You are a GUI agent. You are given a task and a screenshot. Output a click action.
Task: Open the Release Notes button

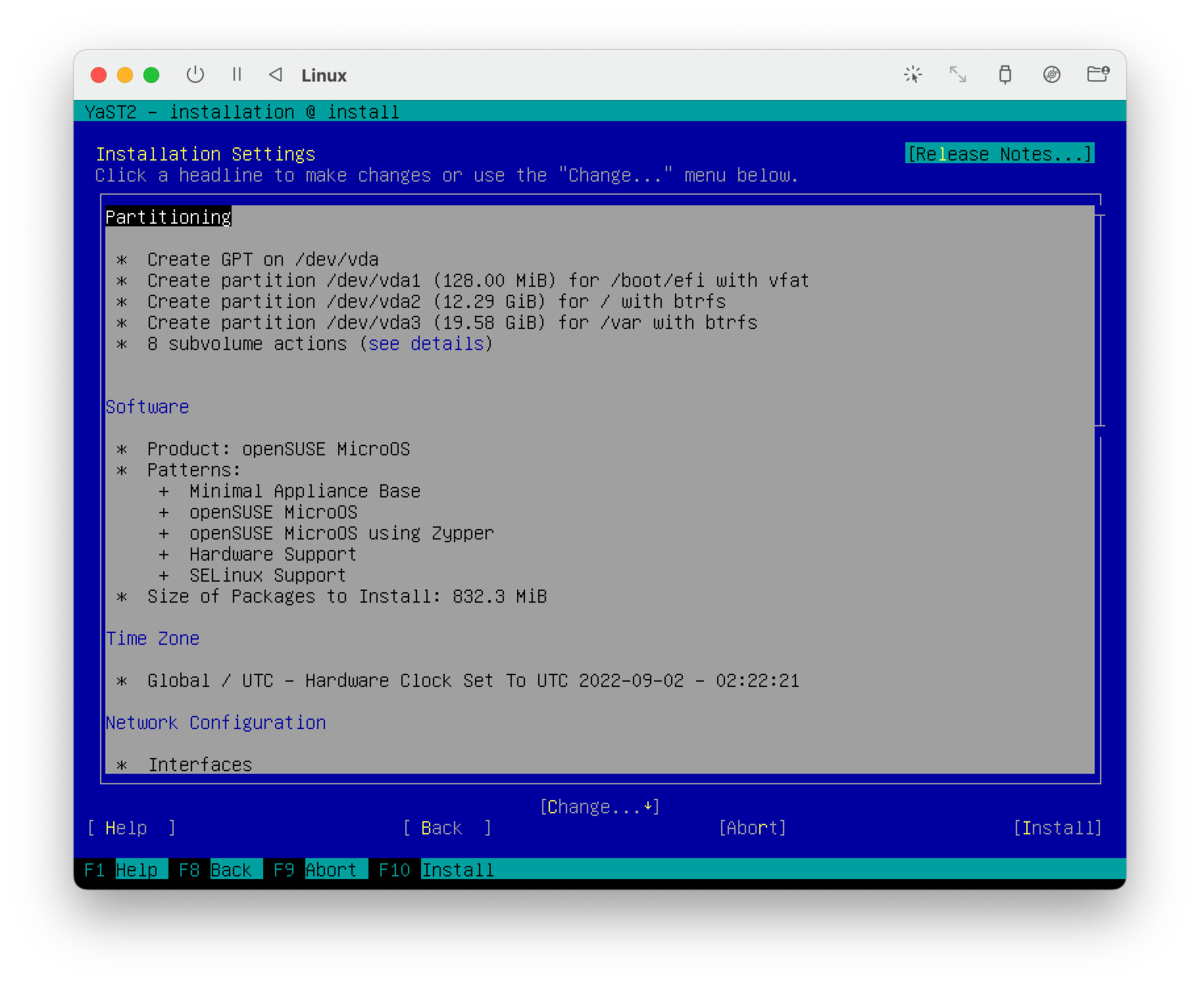point(1000,154)
